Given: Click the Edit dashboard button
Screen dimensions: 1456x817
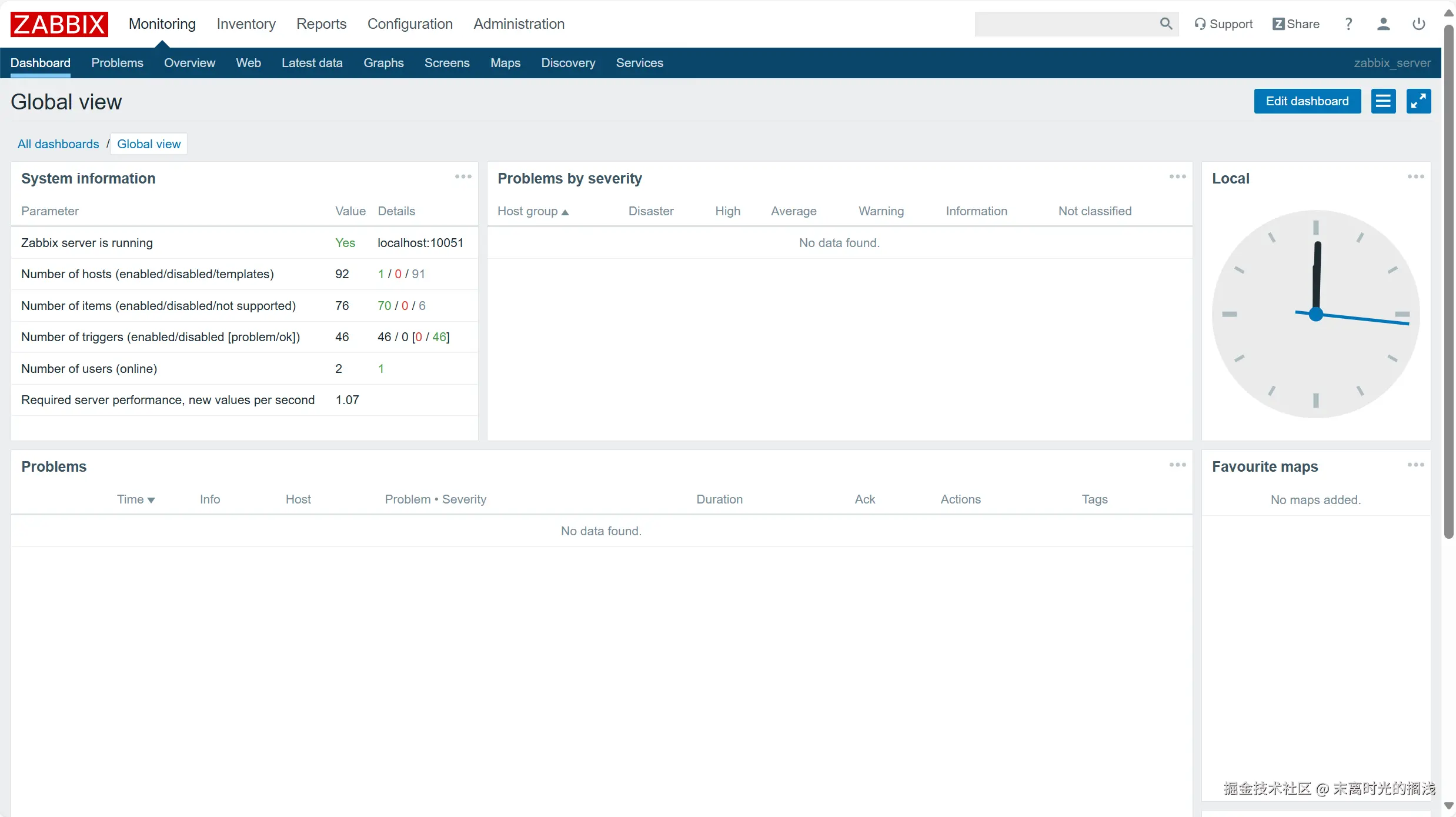Looking at the screenshot, I should (x=1307, y=101).
